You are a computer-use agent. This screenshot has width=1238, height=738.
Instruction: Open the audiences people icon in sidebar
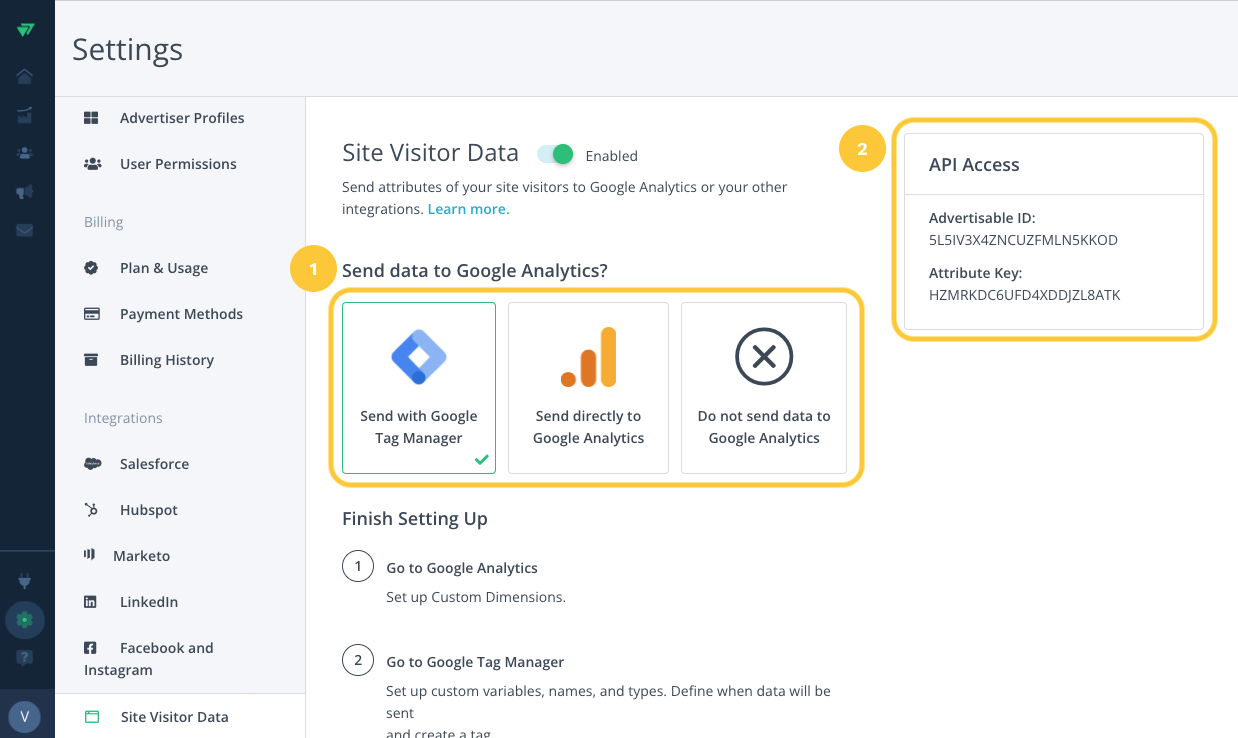click(25, 153)
